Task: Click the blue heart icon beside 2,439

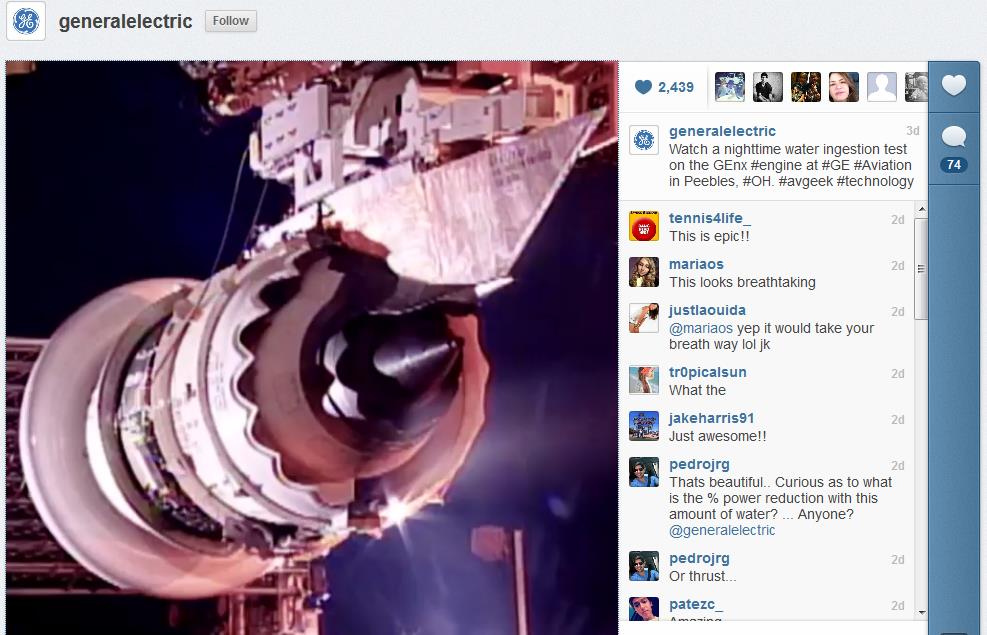Action: coord(643,87)
